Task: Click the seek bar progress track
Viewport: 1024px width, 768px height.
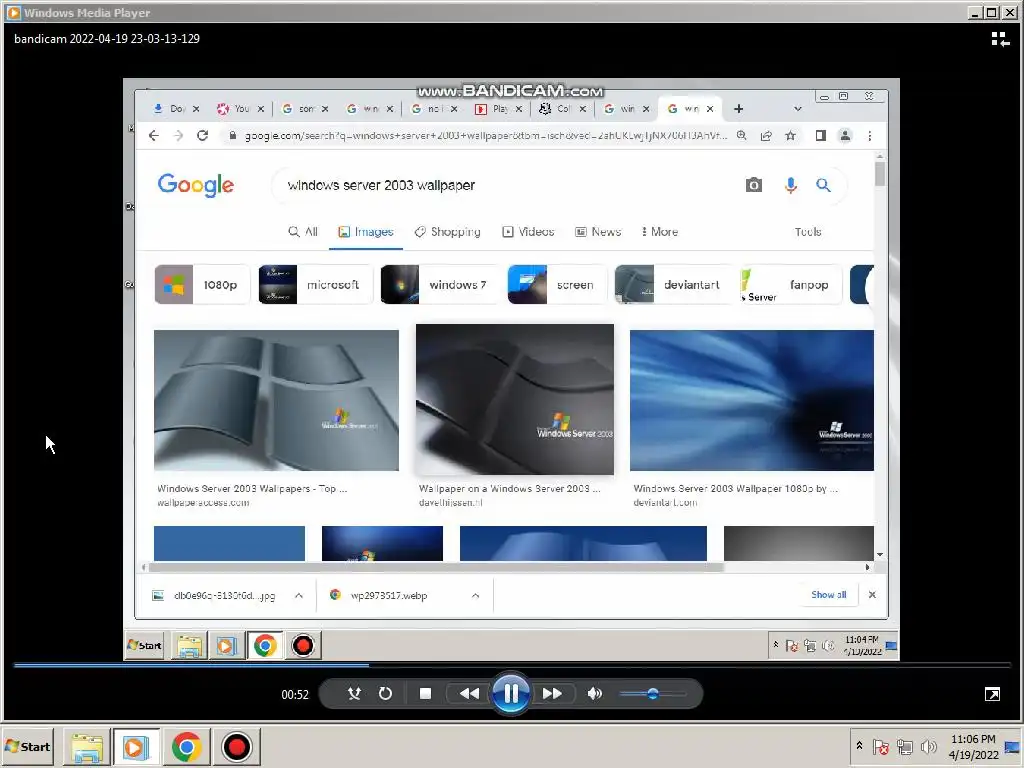Action: point(512,665)
